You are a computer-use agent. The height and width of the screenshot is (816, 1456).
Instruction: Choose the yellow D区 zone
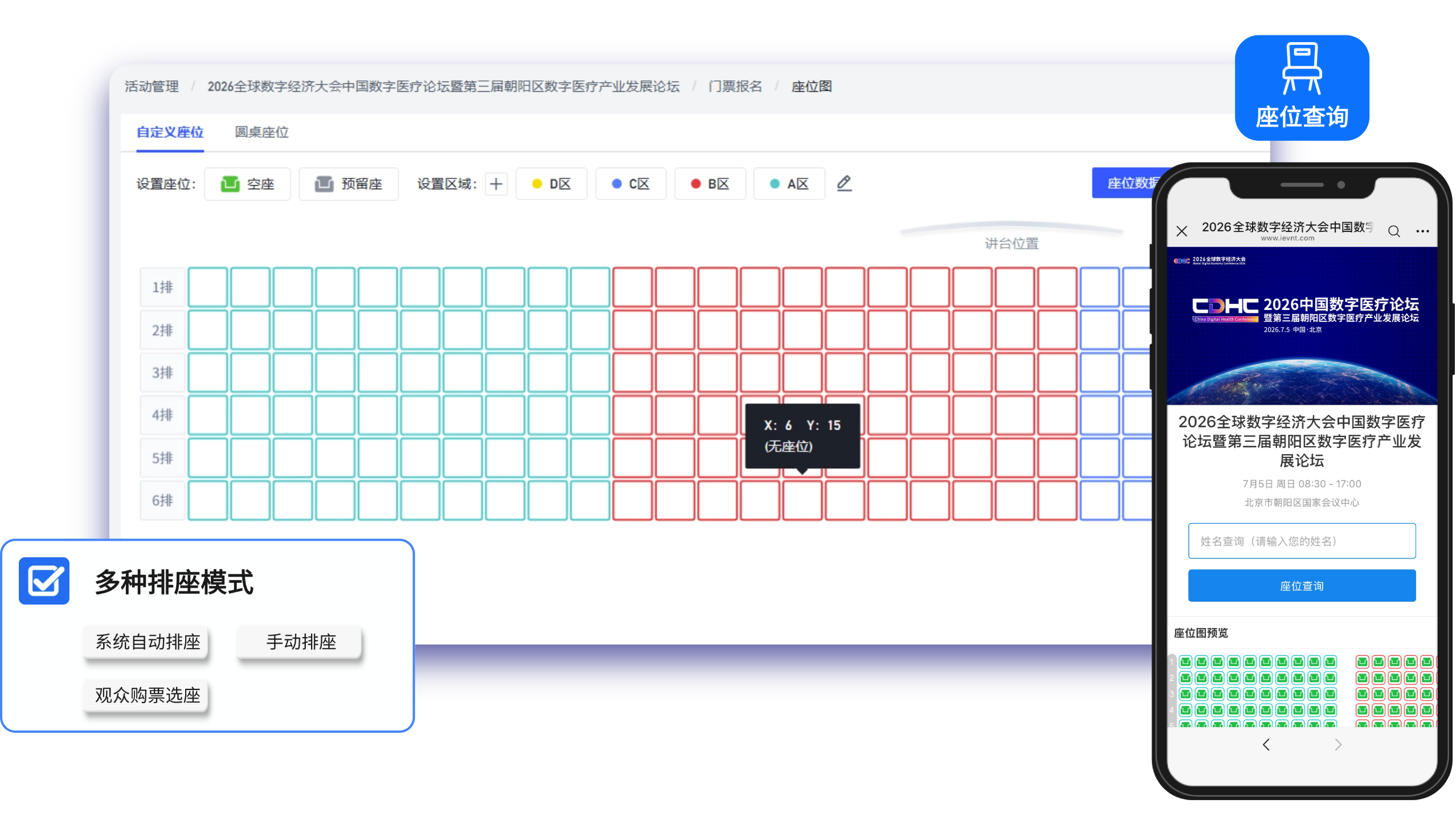pos(551,184)
